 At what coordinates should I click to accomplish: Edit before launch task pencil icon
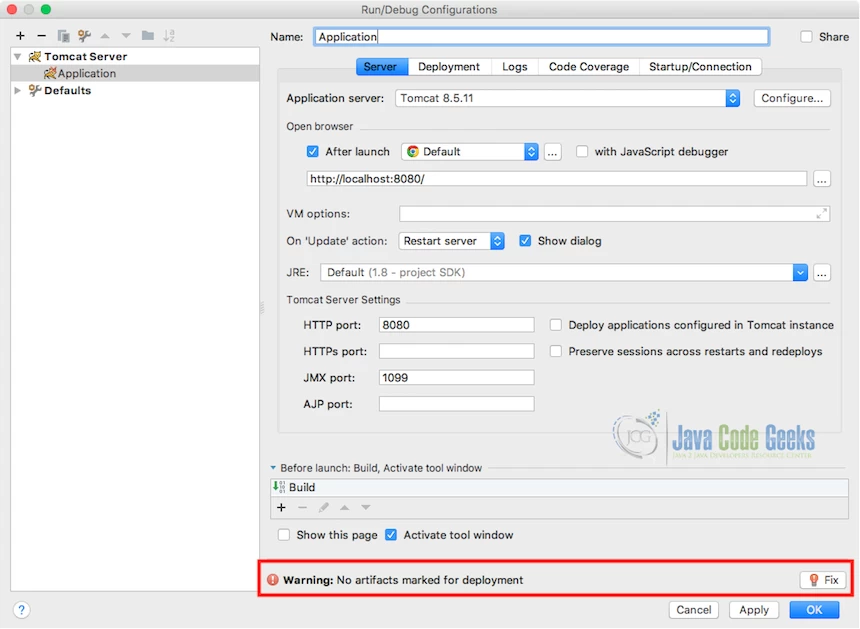(324, 507)
